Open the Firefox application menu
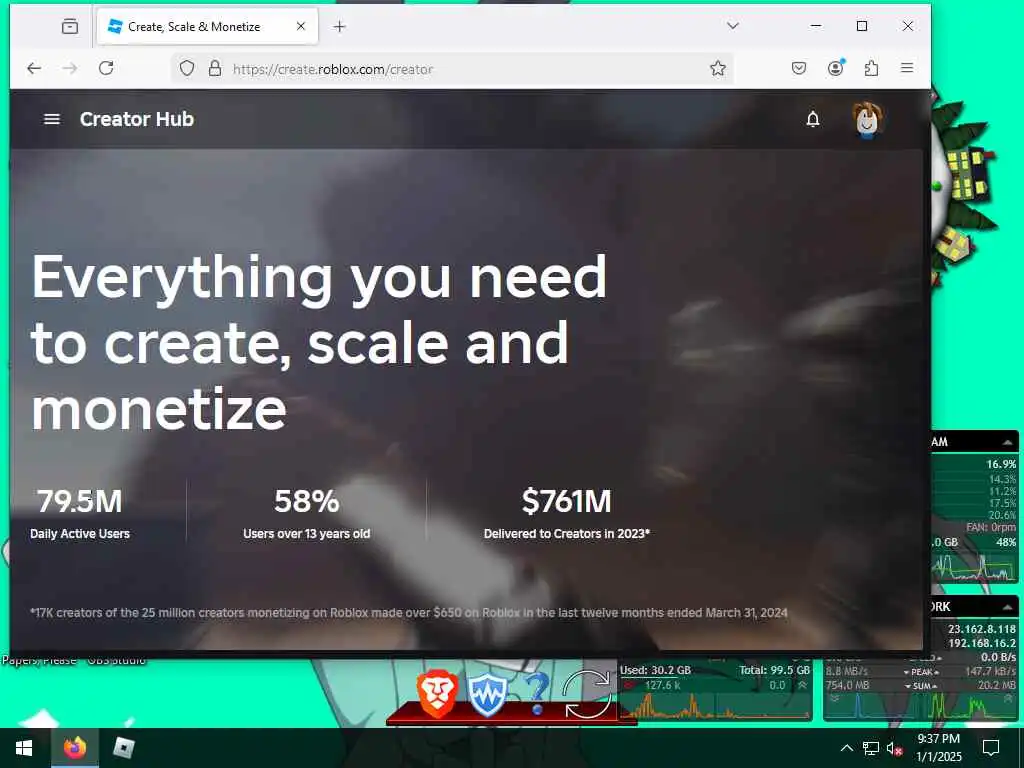Screen dimensions: 1024x768 point(907,68)
